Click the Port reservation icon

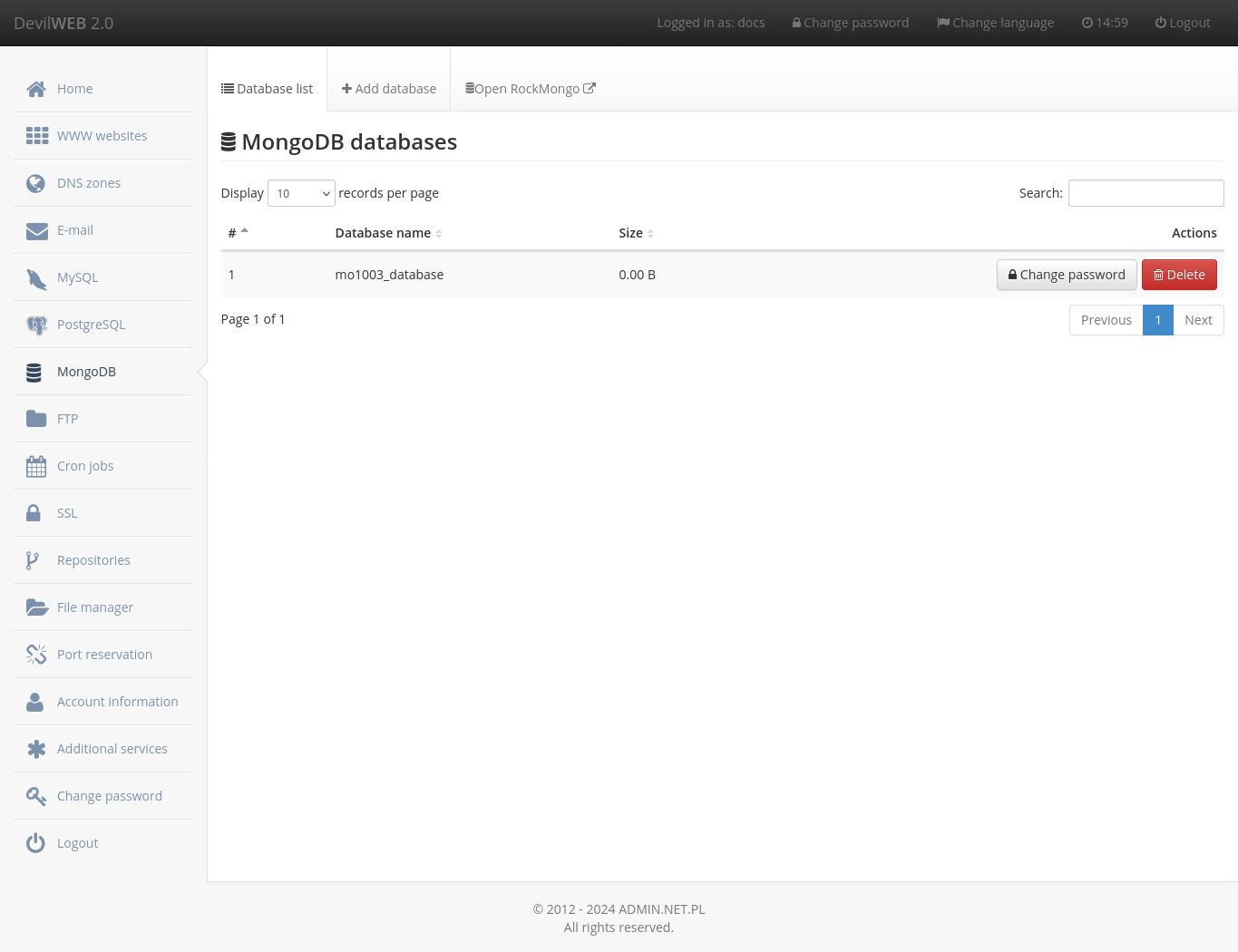click(x=36, y=654)
